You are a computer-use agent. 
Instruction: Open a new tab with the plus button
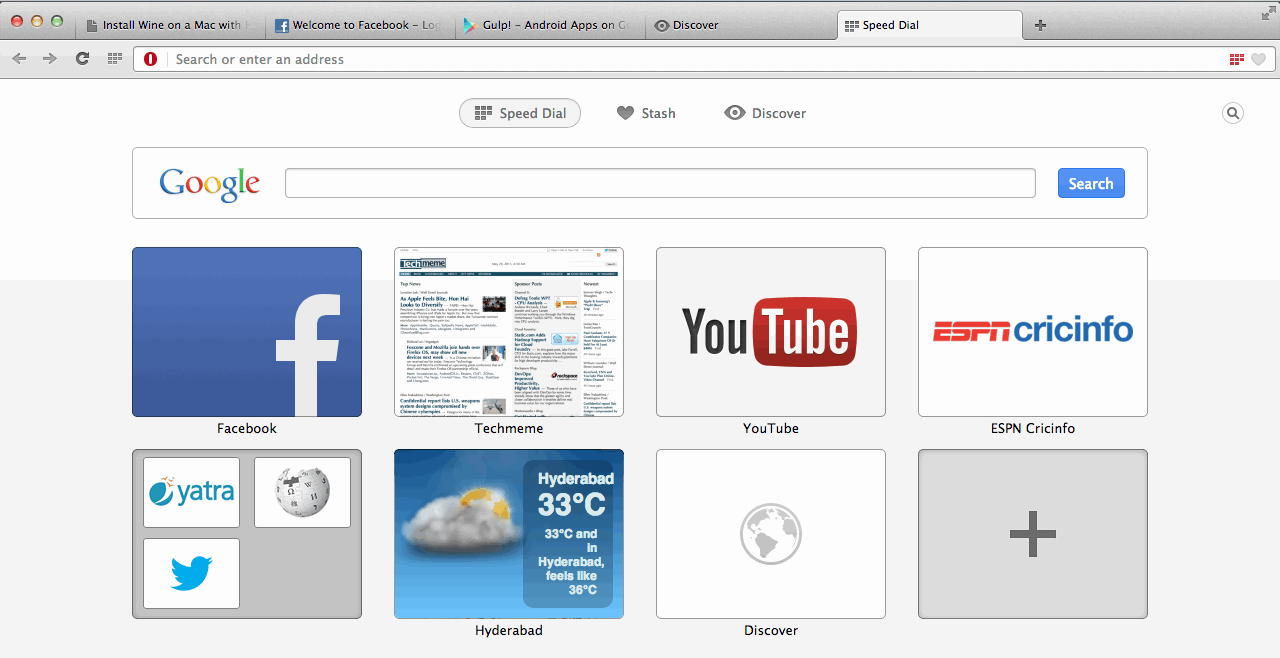1040,25
